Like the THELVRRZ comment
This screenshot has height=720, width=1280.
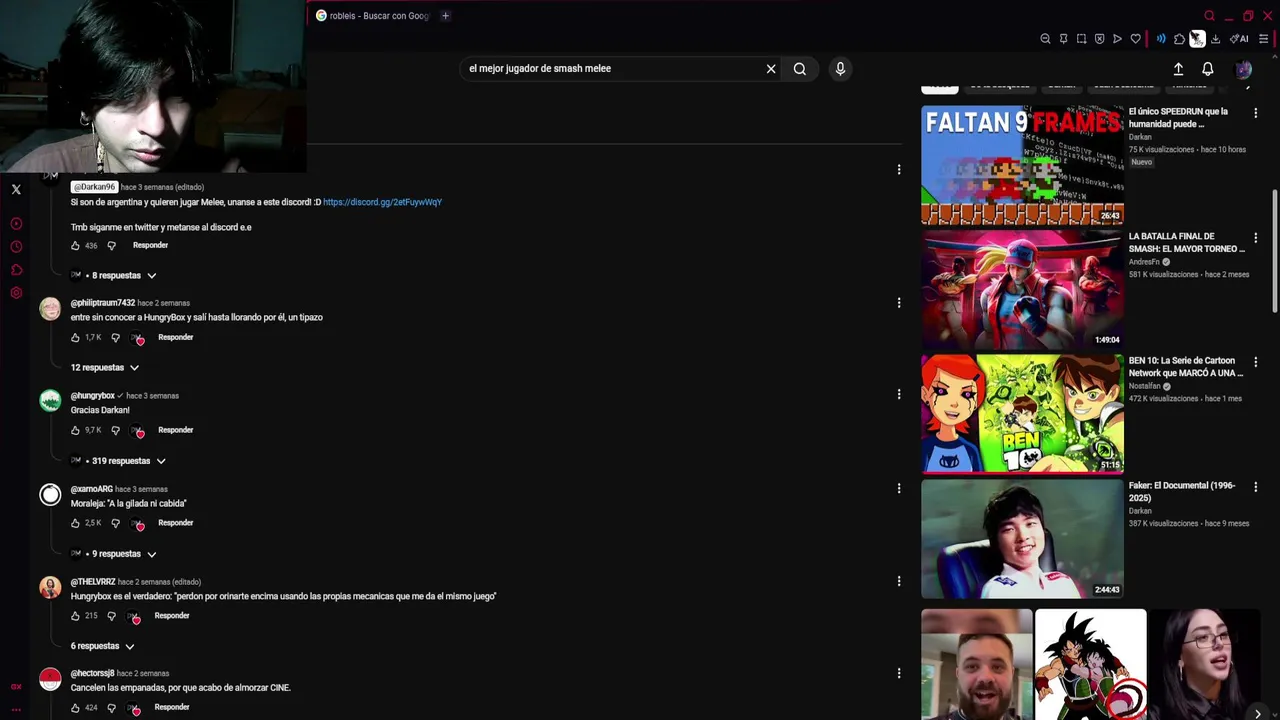click(x=75, y=616)
